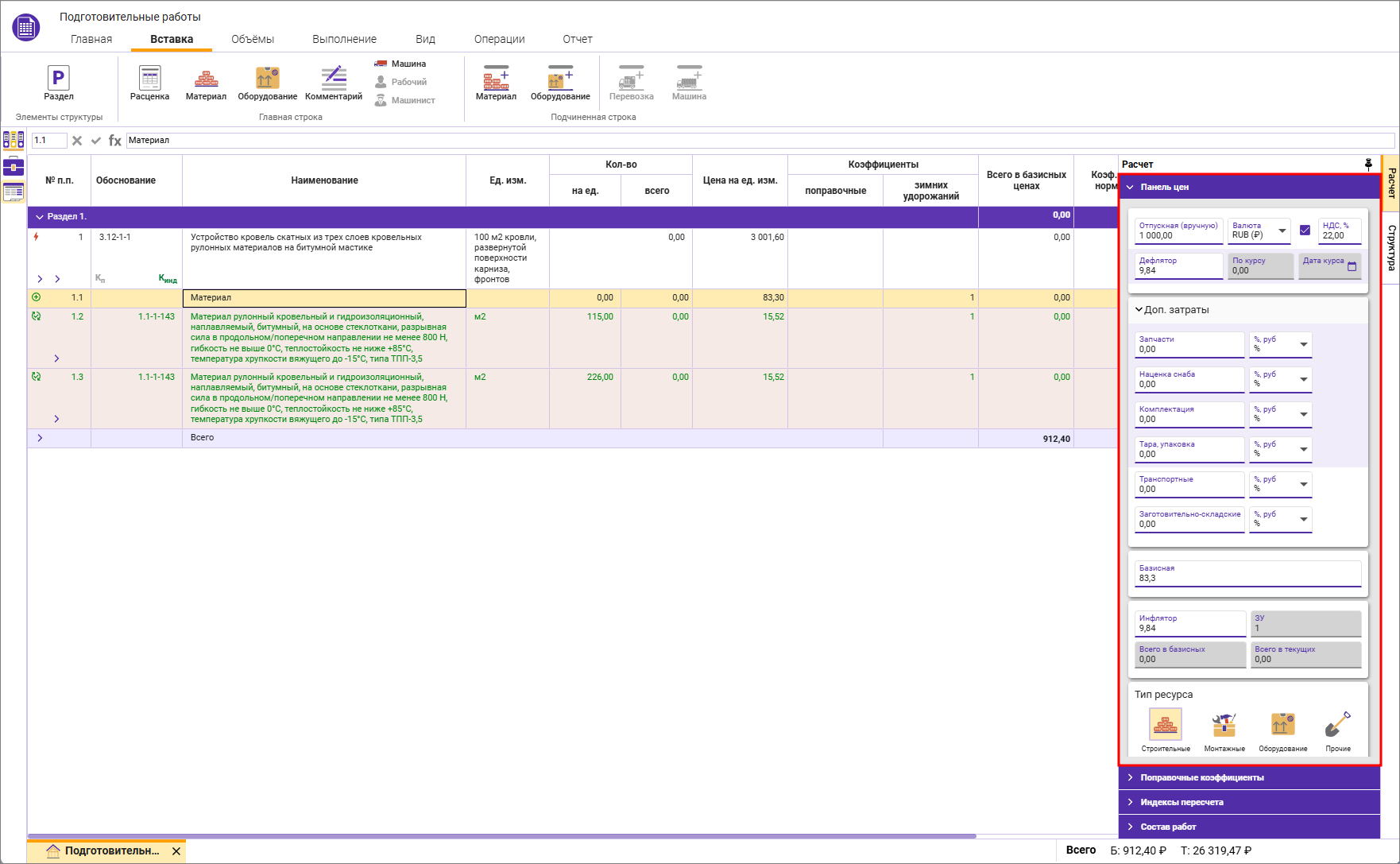Click the Машина insert button
The height and width of the screenshot is (864, 1400).
click(401, 64)
